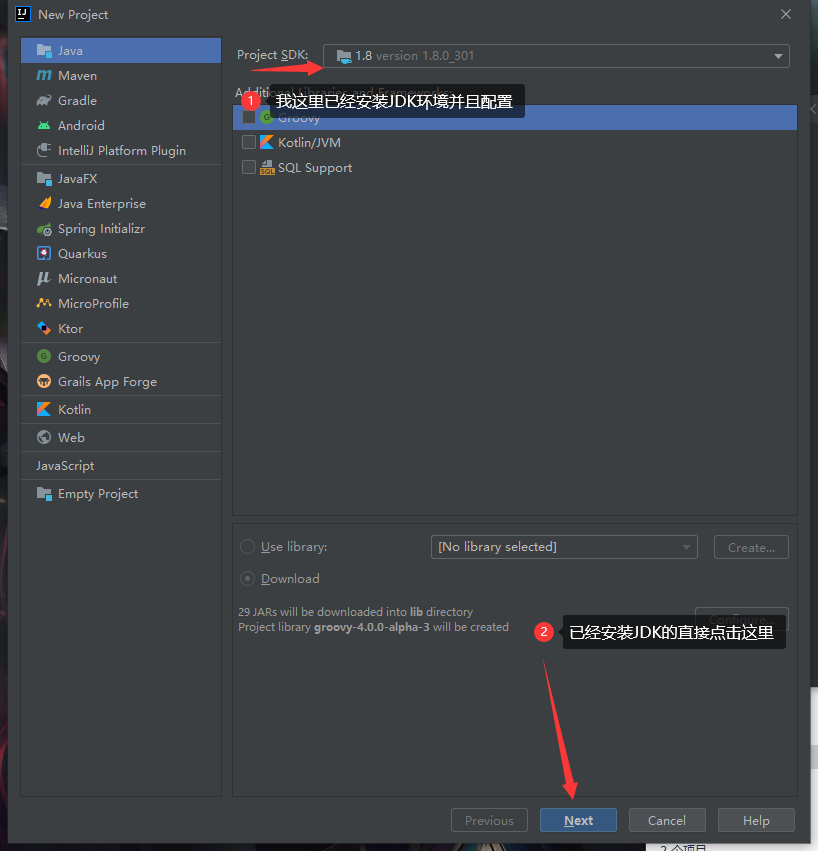
Task: Select the Download radio button
Action: (248, 579)
